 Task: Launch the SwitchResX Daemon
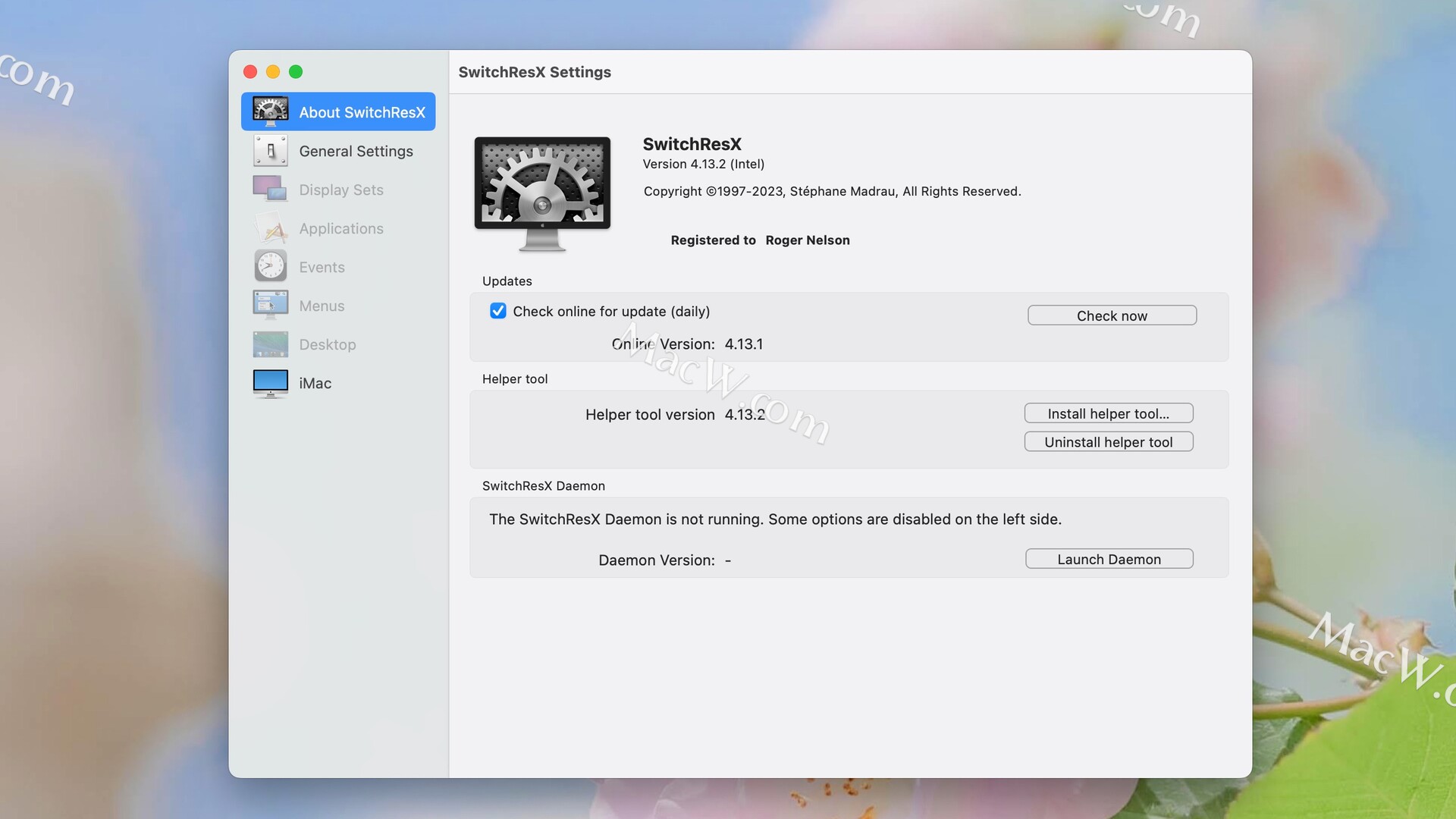point(1108,559)
